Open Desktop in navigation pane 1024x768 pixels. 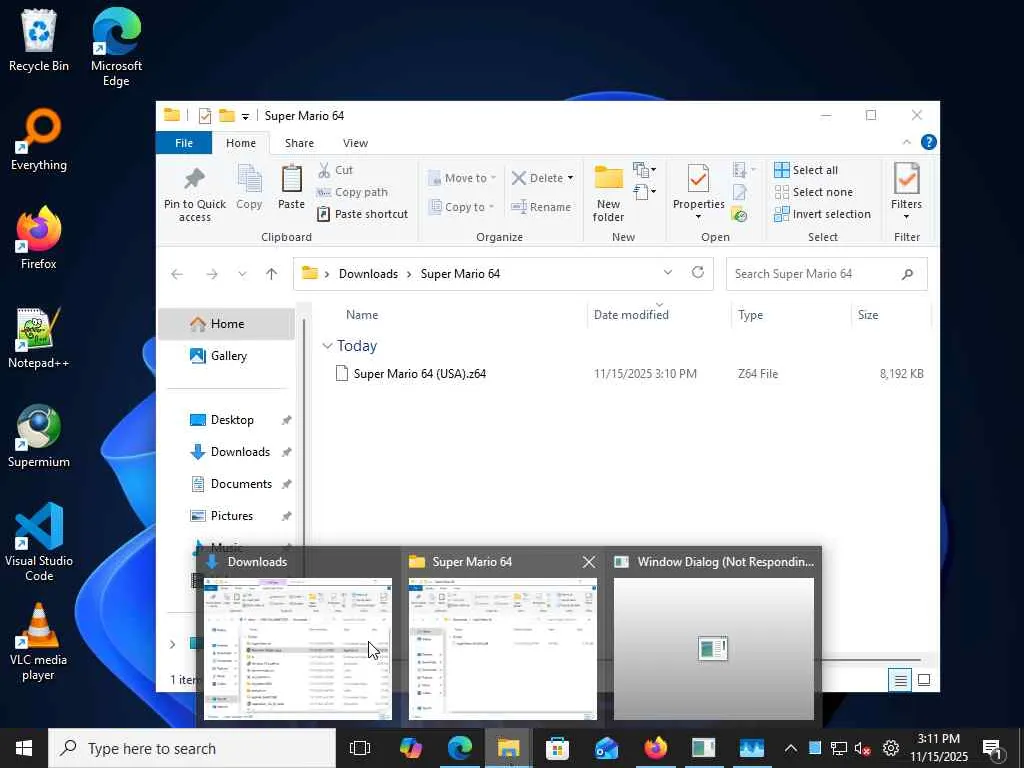[232, 420]
